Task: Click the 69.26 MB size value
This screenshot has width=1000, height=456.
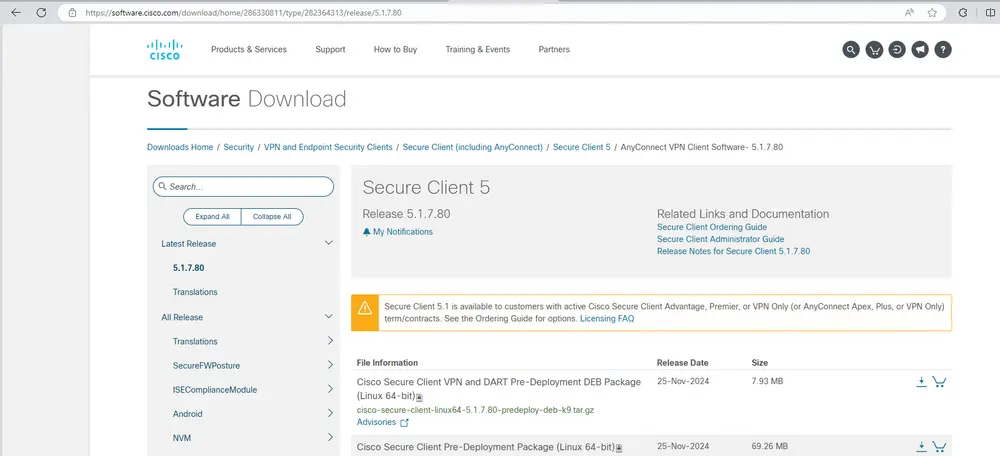Action: point(770,446)
